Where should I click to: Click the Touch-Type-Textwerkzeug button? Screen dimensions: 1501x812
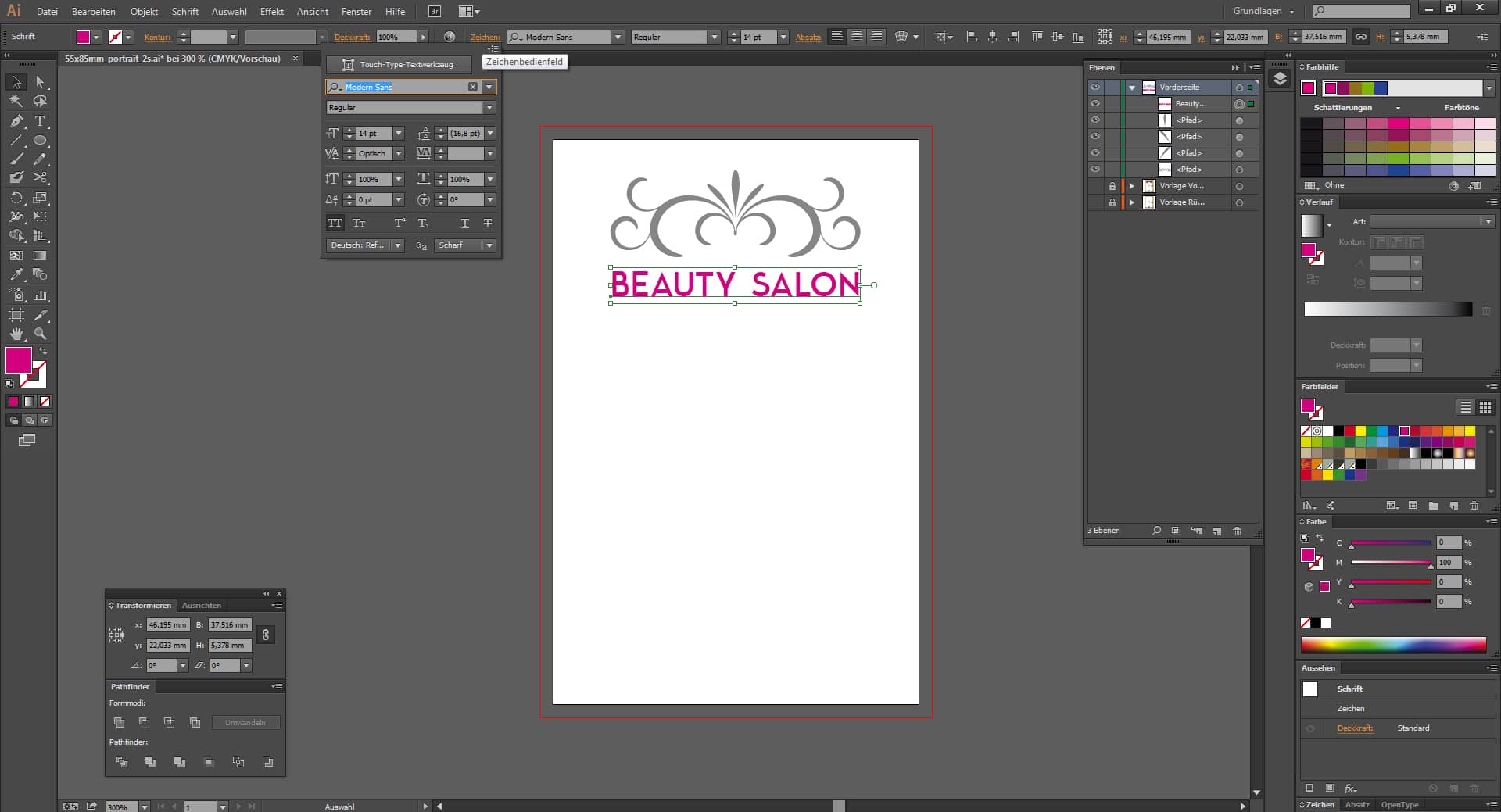[x=399, y=65]
